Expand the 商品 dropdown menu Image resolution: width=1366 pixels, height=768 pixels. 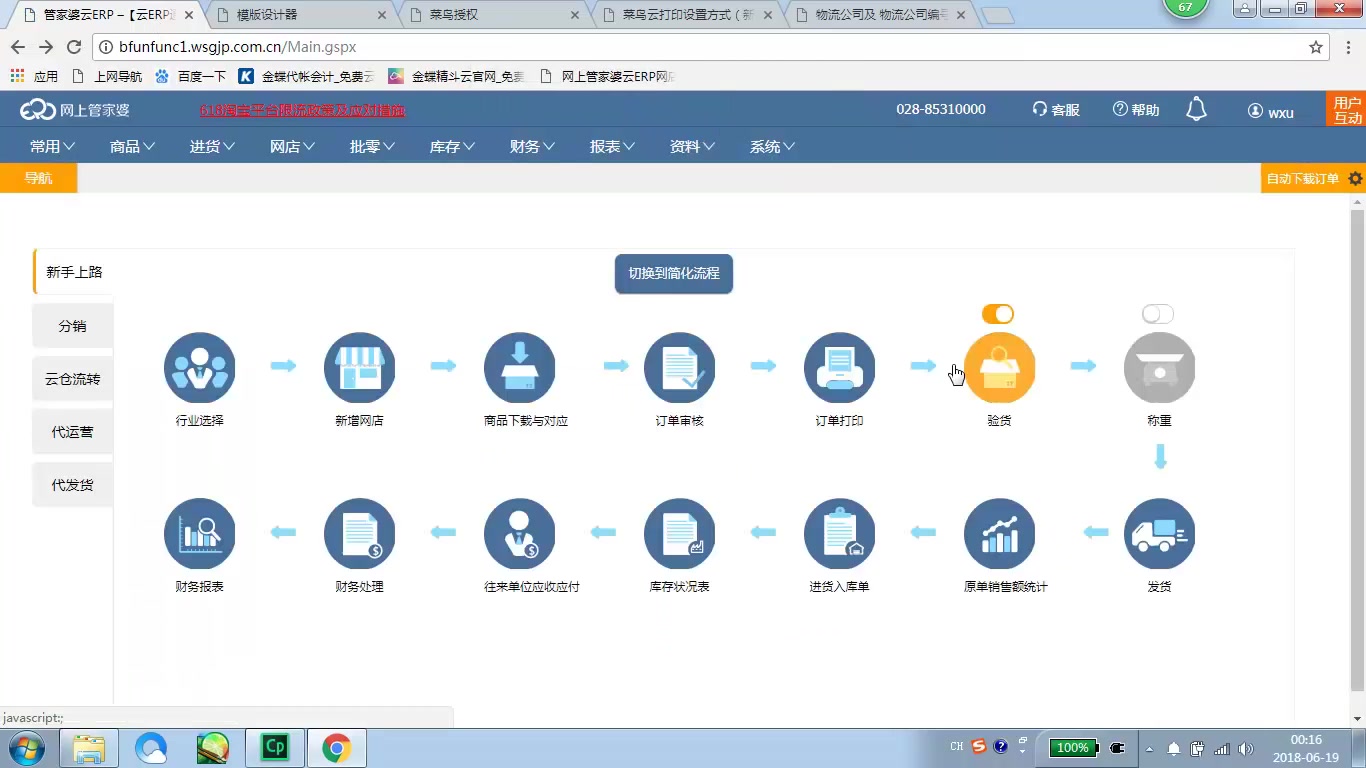pos(133,146)
